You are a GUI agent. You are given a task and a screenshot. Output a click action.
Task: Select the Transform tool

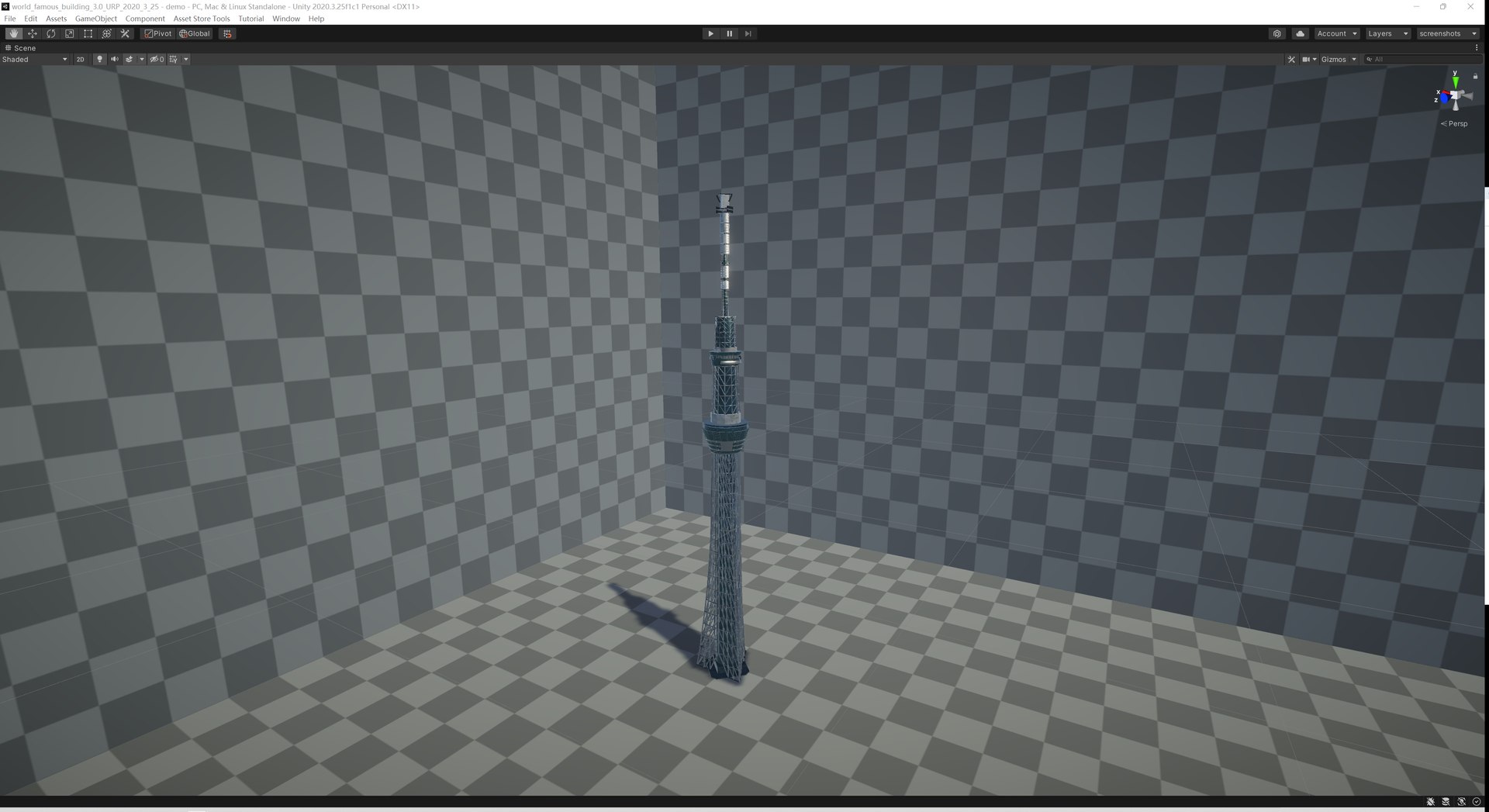point(107,33)
